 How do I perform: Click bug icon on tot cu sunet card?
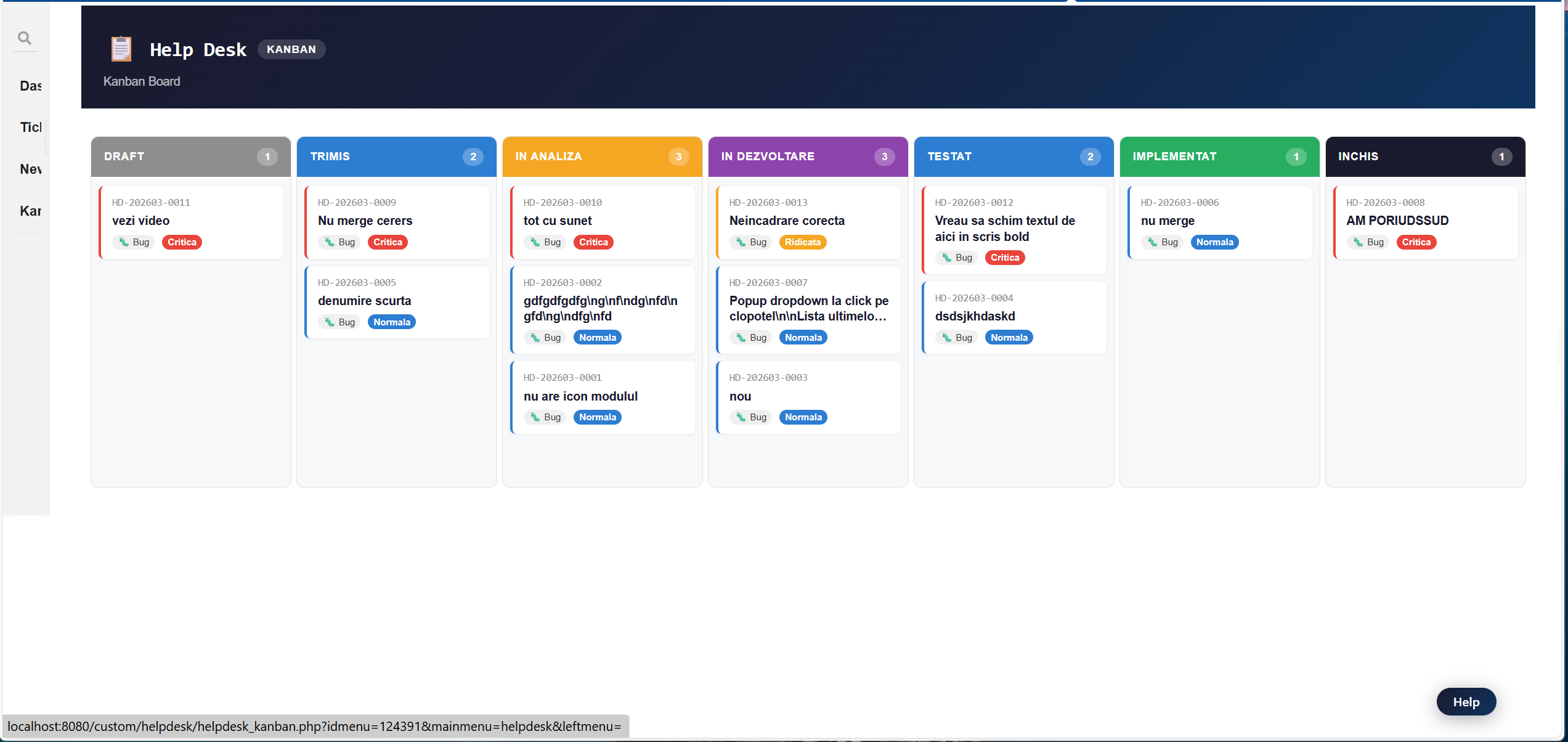[x=535, y=242]
